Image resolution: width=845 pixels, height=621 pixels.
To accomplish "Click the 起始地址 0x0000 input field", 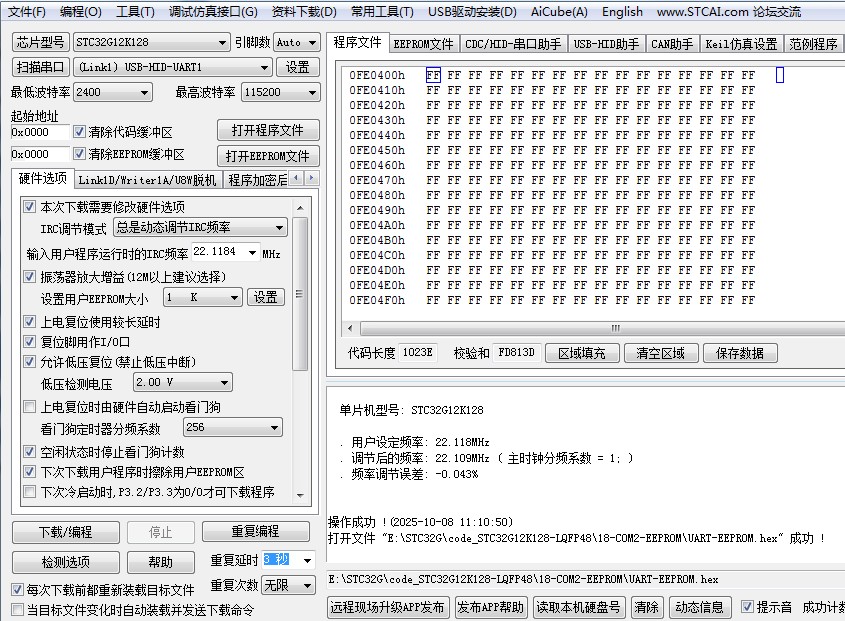I will [x=38, y=132].
